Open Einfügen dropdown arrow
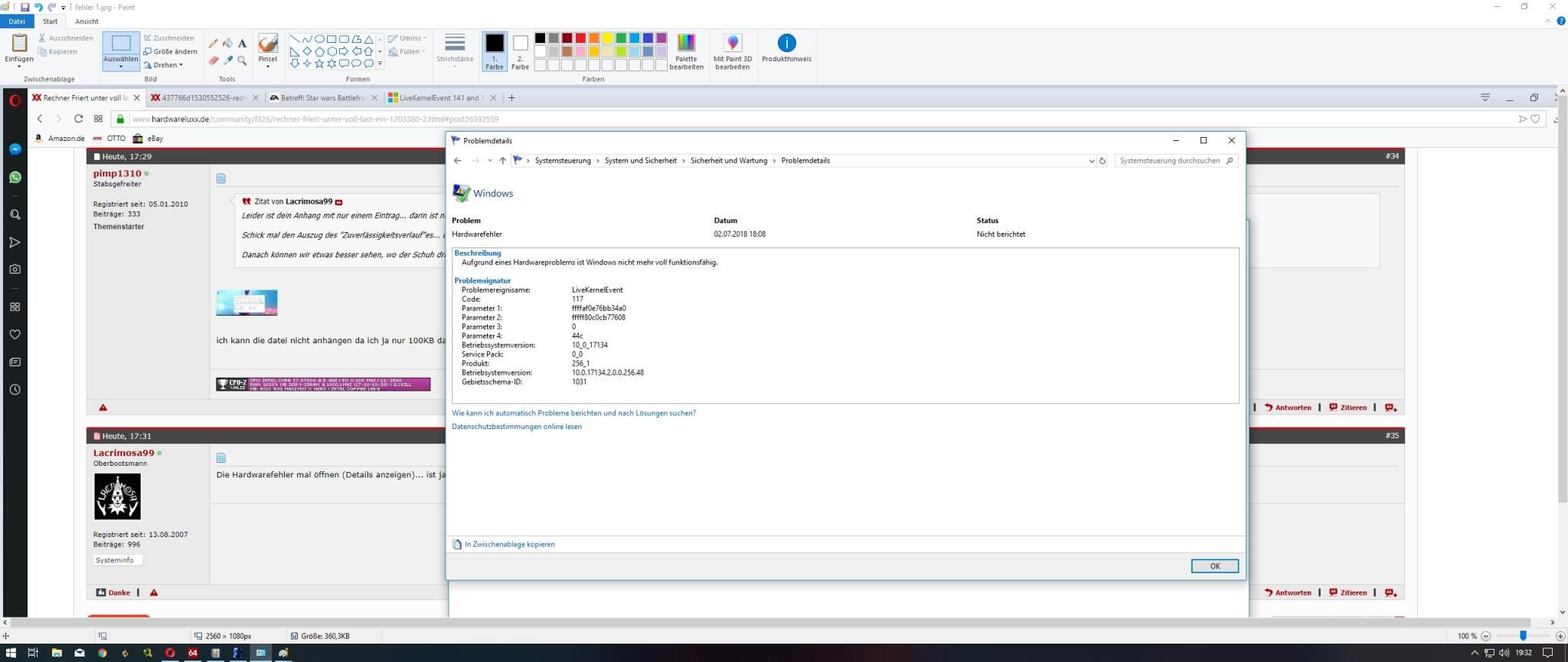Image resolution: width=1568 pixels, height=662 pixels. pyautogui.click(x=18, y=67)
